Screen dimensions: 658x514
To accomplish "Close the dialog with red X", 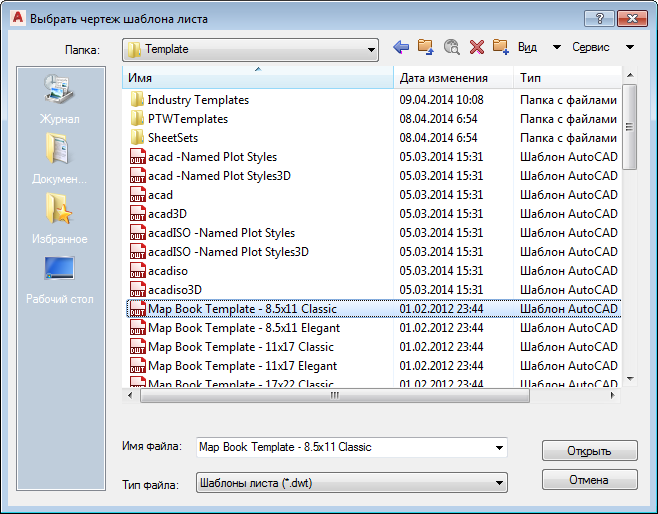I will (632, 18).
